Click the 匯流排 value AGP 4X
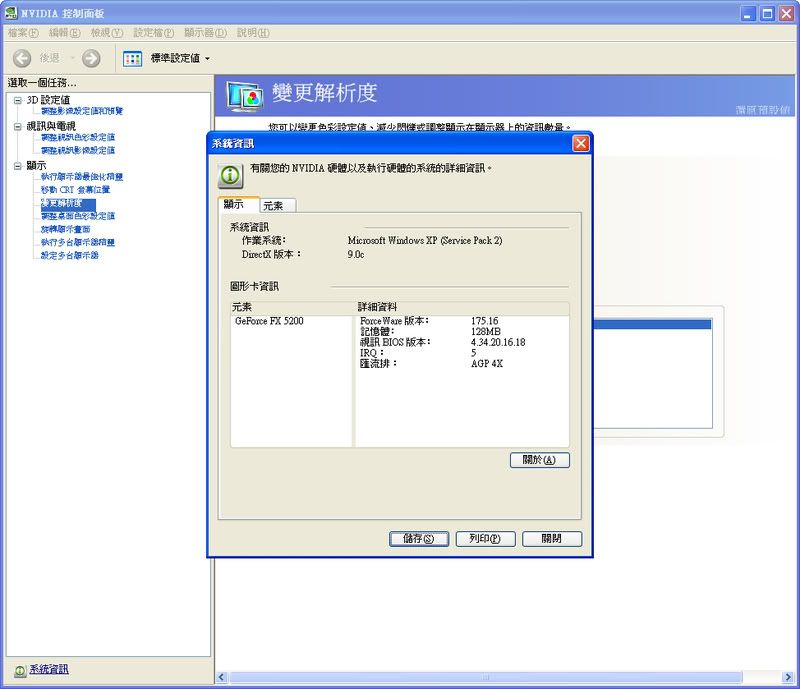 (x=487, y=364)
